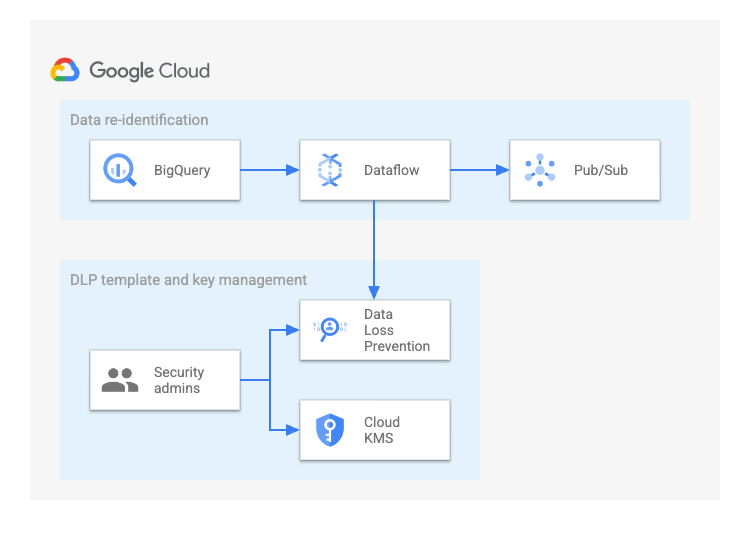Image resolution: width=750 pixels, height=540 pixels.
Task: Click the Dataflow hexagon icon
Action: 330,170
